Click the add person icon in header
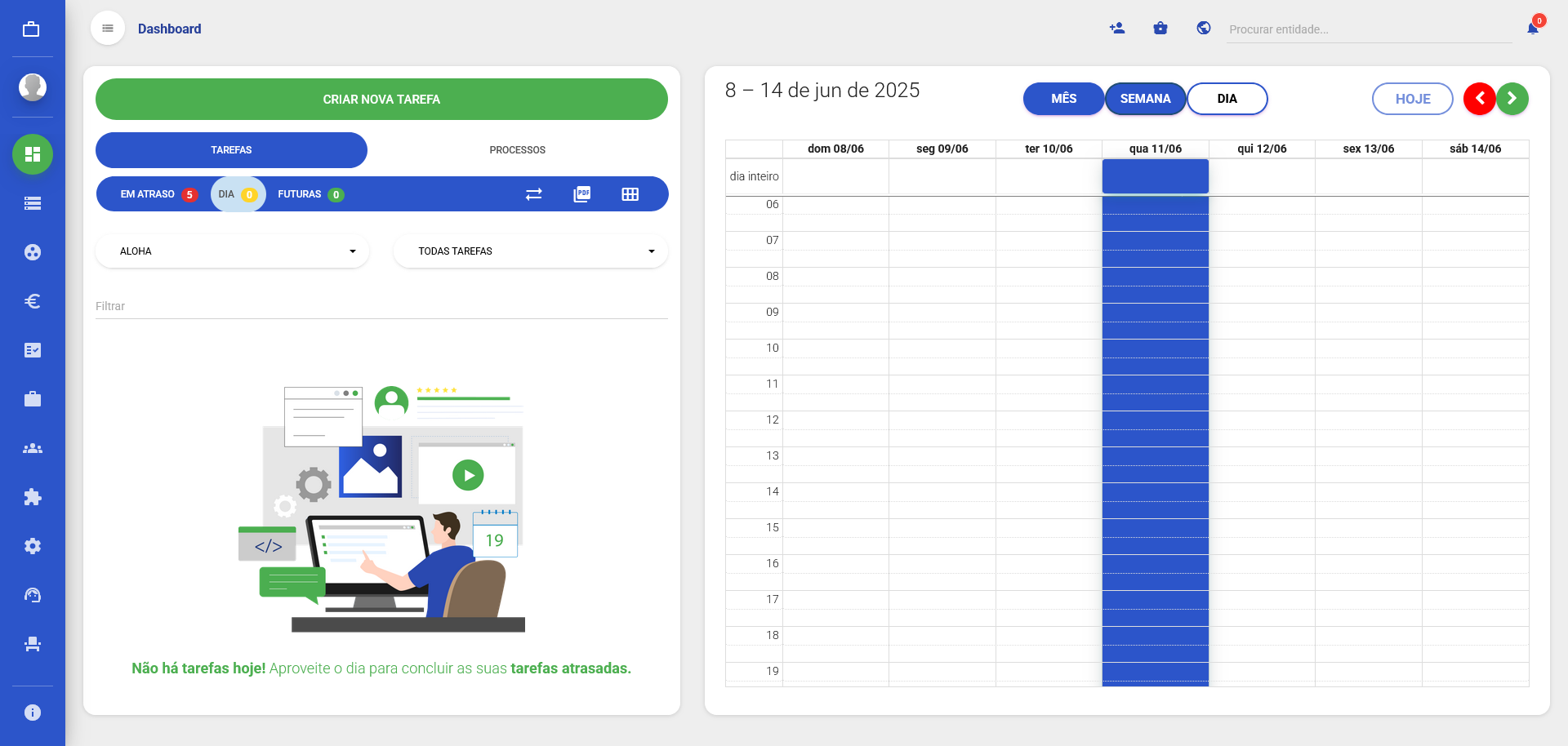 (1117, 29)
